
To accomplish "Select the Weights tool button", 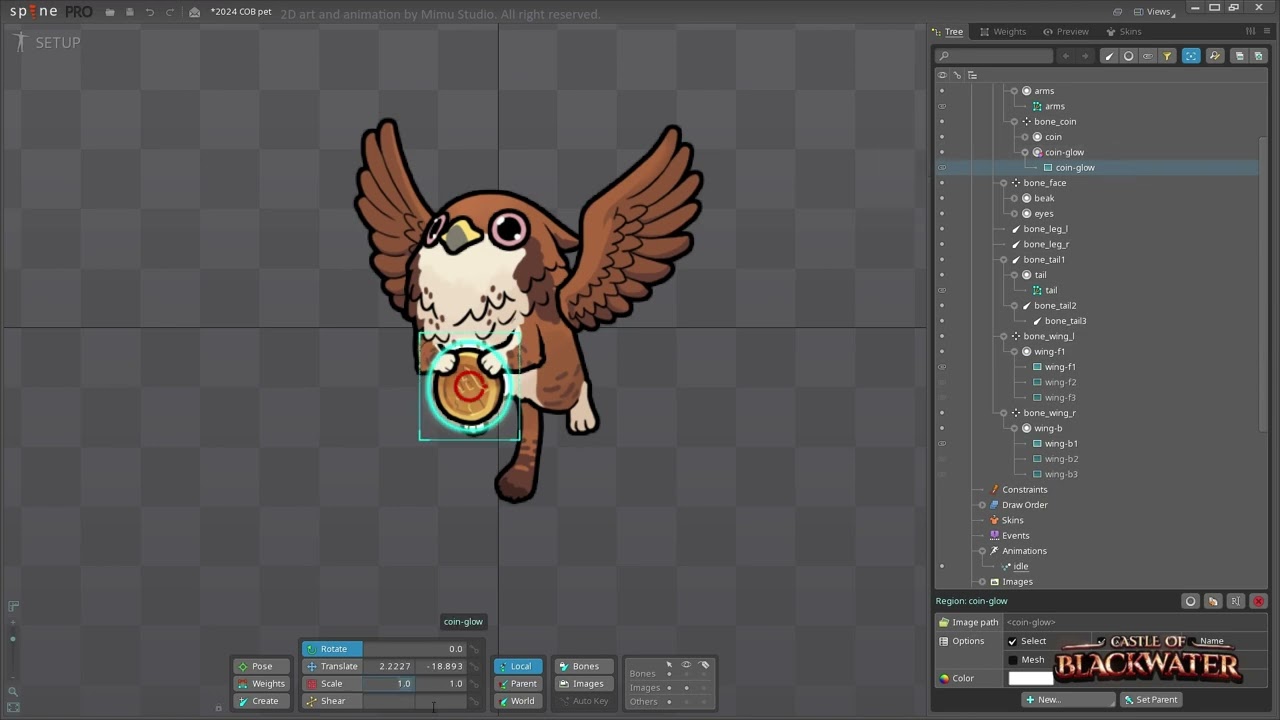I will click(261, 684).
